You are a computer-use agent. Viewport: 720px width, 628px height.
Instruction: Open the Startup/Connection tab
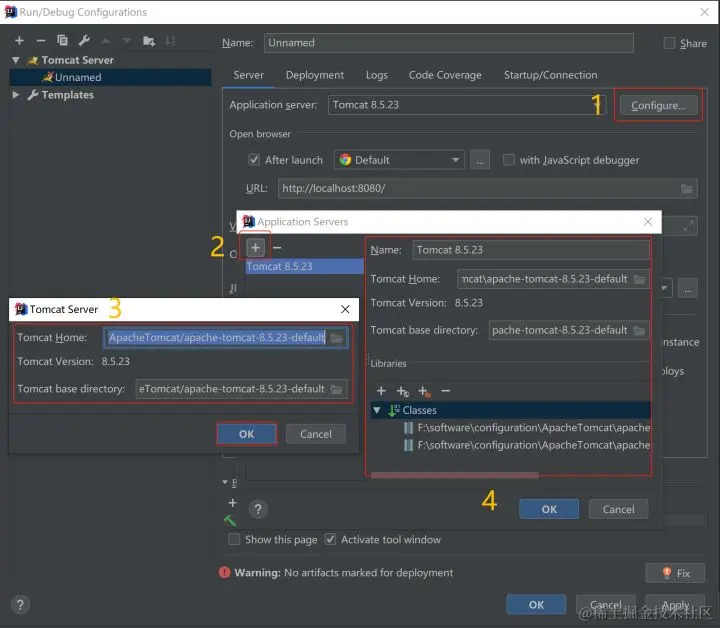click(x=551, y=75)
